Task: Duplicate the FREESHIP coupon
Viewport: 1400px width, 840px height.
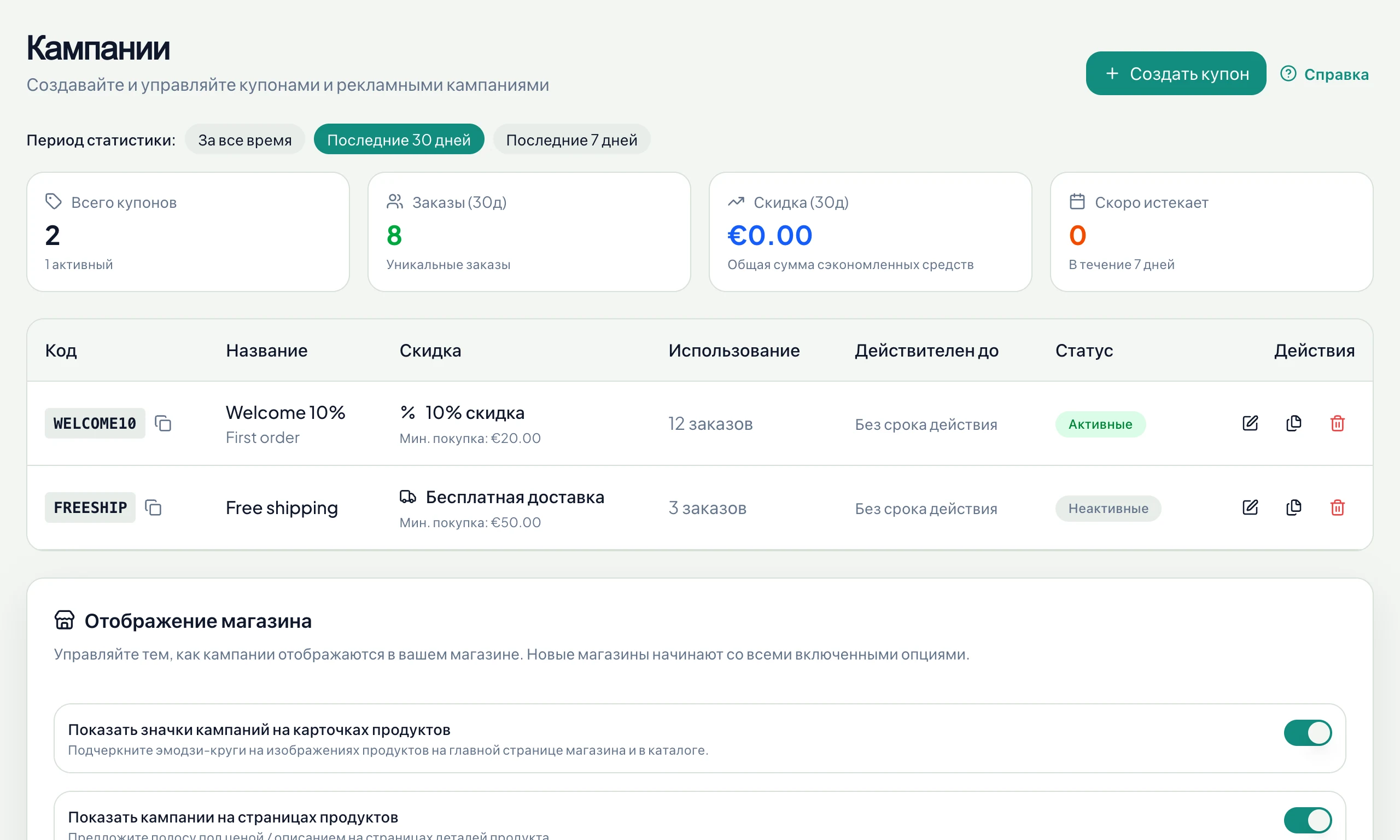Action: coord(1293,507)
